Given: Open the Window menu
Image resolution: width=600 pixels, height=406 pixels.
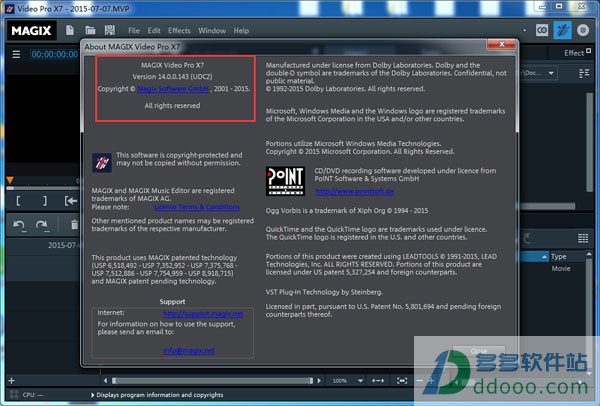Looking at the screenshot, I should [212, 31].
